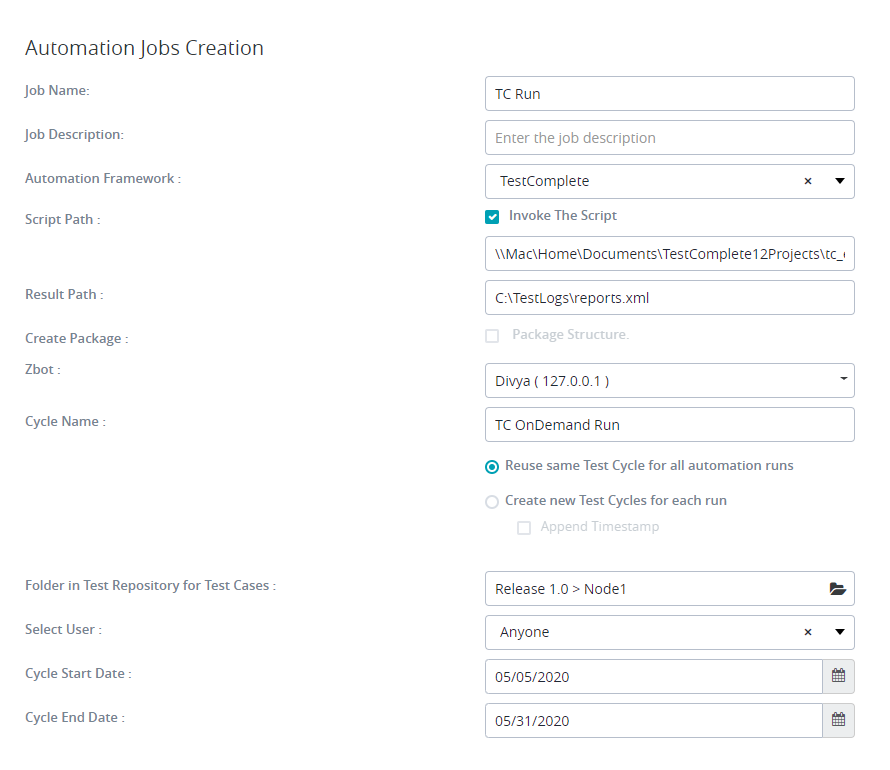Clear the Anyone user selection

point(808,633)
